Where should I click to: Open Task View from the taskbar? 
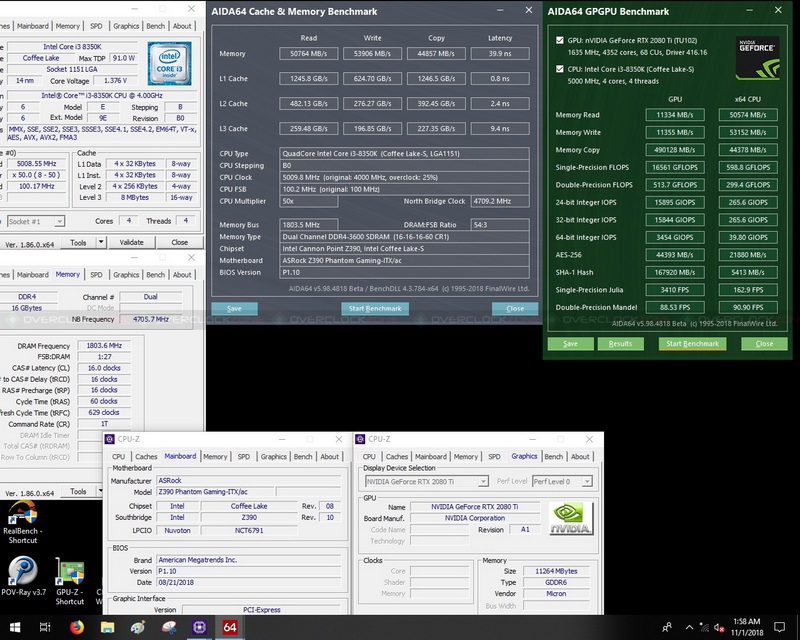45,627
